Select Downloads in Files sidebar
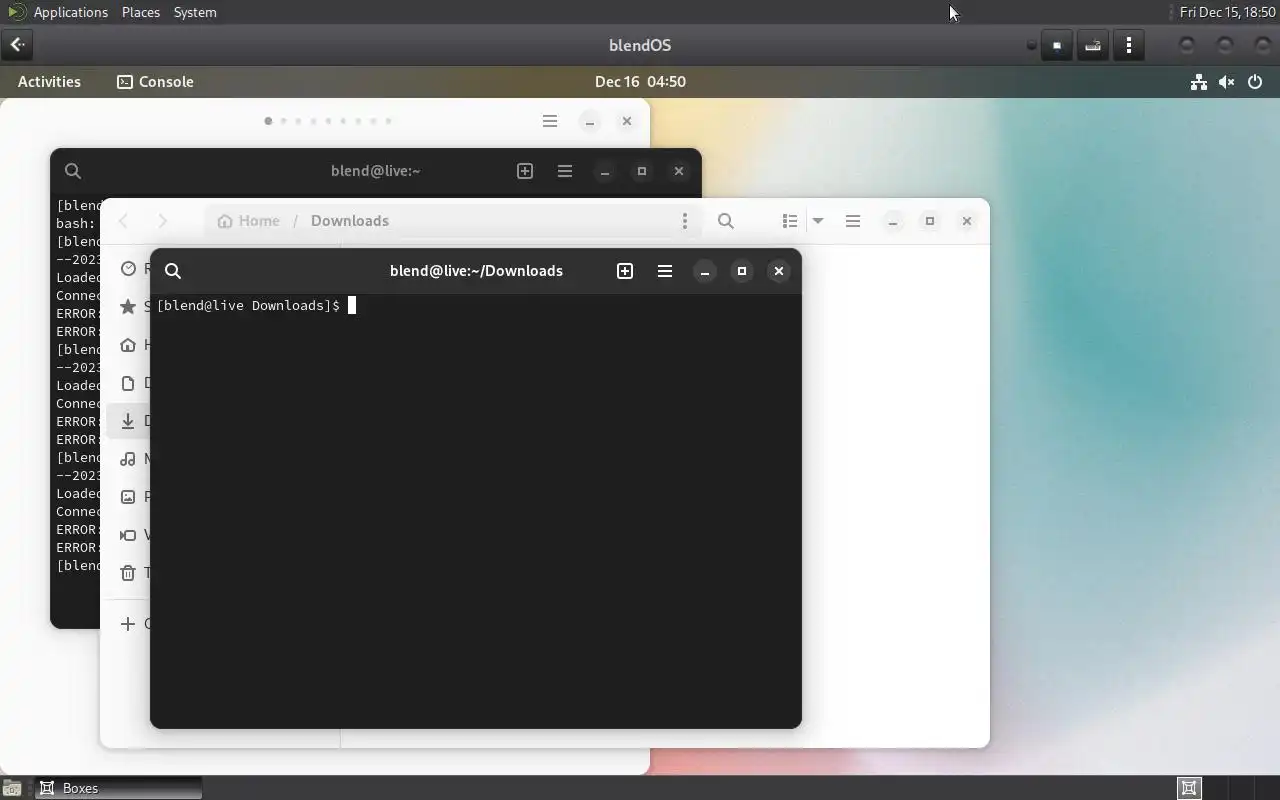 pyautogui.click(x=129, y=421)
